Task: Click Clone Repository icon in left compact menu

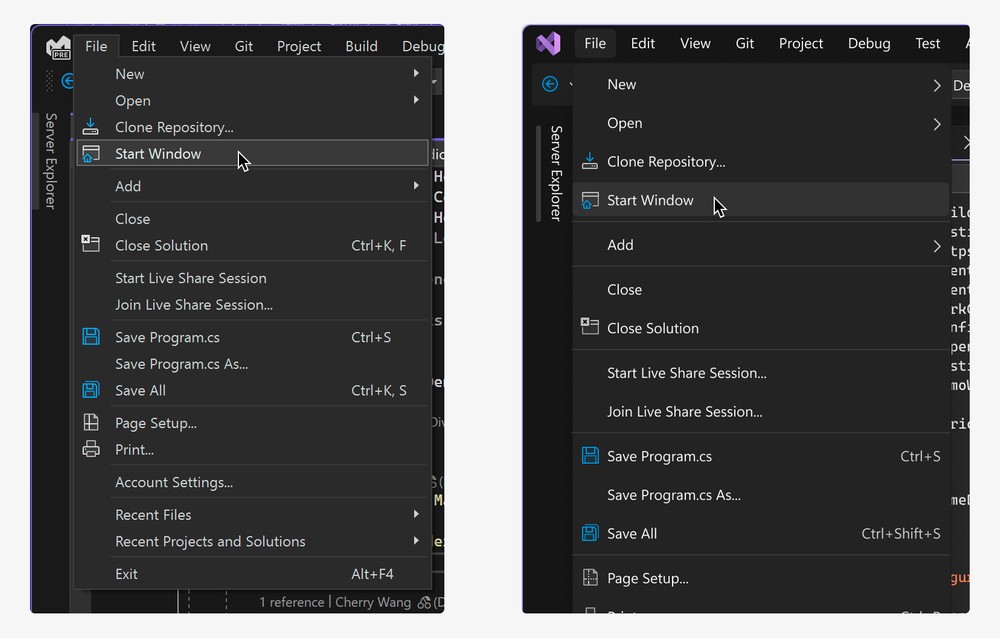Action: [x=91, y=127]
